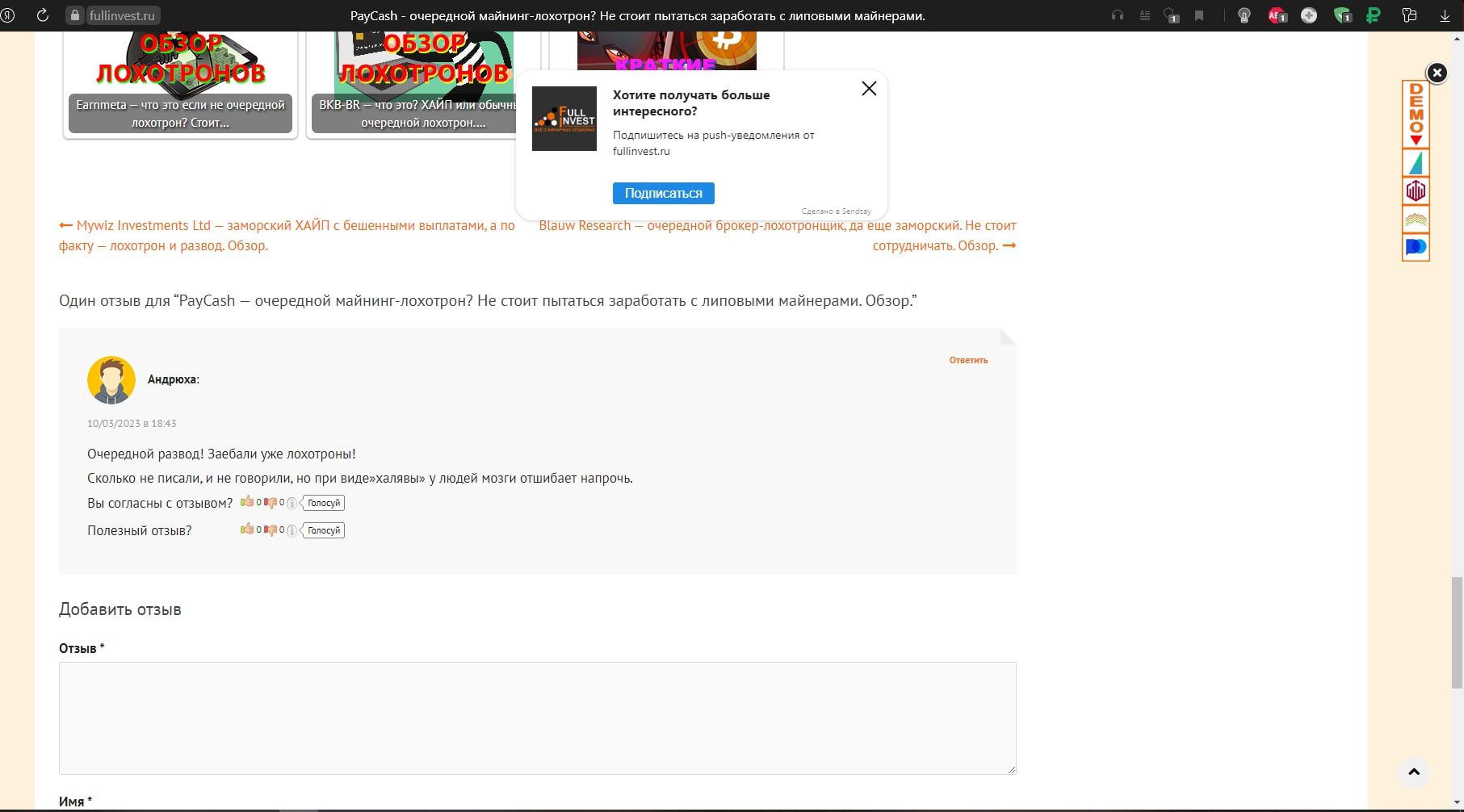Open the red AE adblock extension

[x=1277, y=15]
